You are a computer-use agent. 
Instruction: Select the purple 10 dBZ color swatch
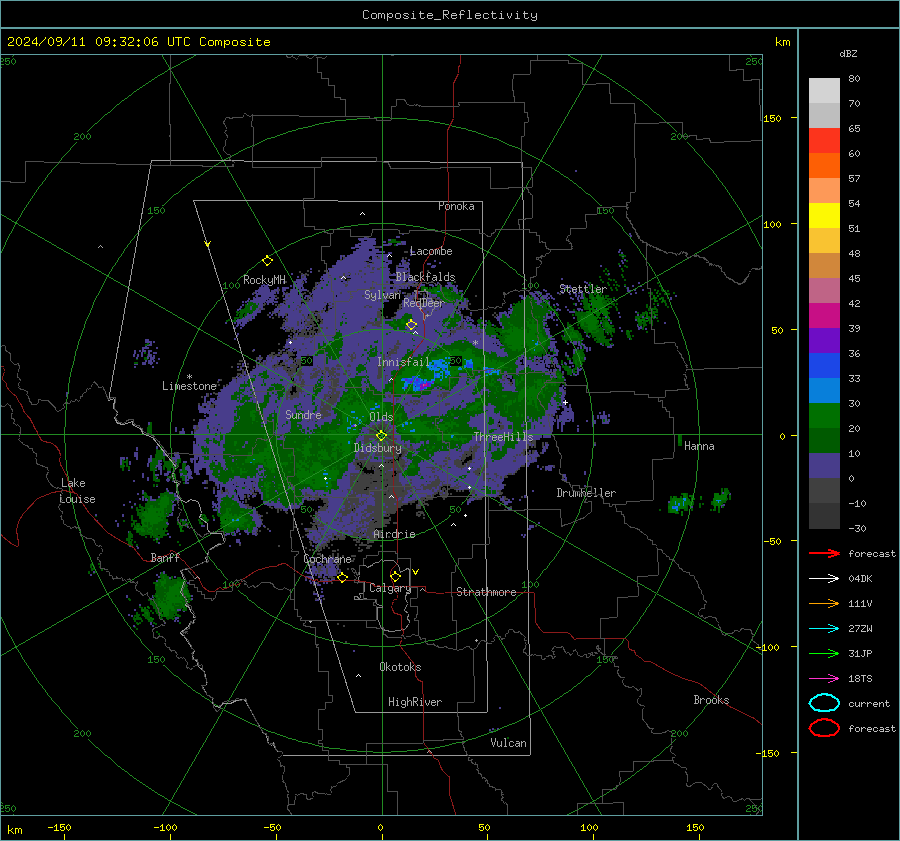click(824, 466)
